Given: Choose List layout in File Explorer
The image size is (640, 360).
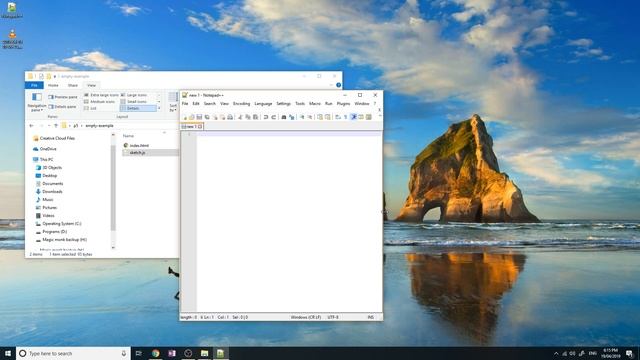Looking at the screenshot, I should (90, 108).
